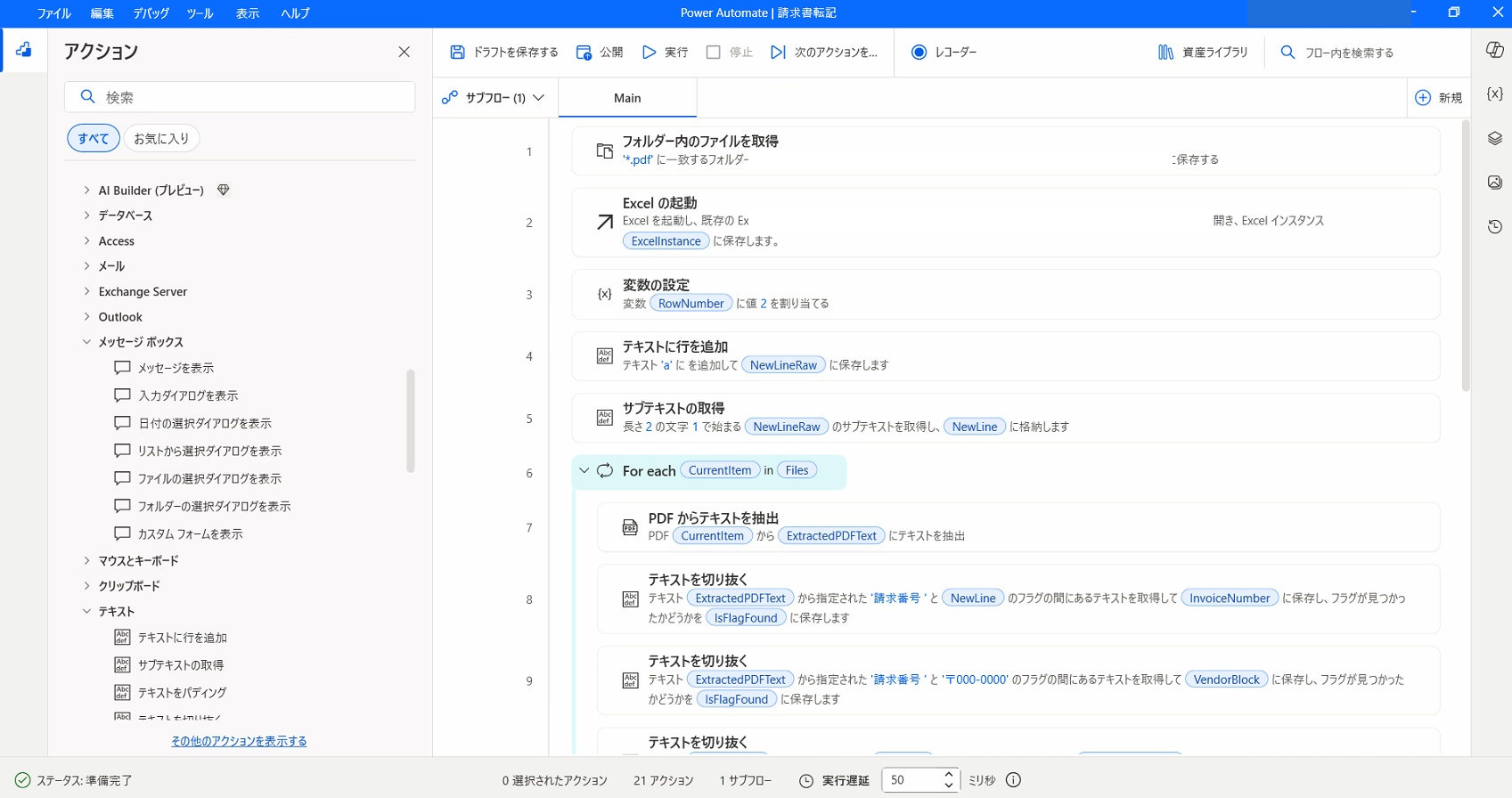The width and height of the screenshot is (1512, 798).
Task: Run the flow with 実行 play icon
Action: point(649,53)
